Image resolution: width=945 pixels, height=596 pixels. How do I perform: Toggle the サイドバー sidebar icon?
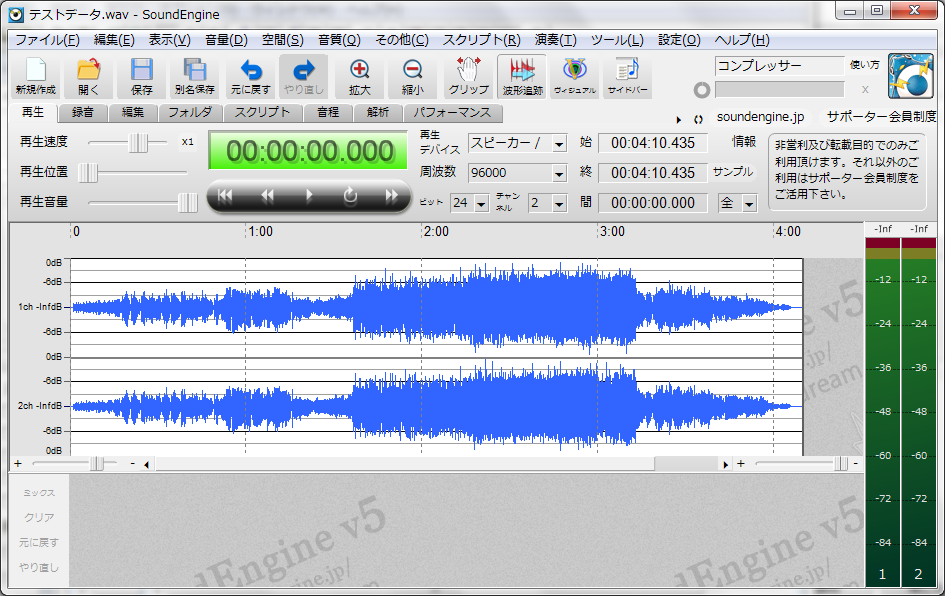(x=627, y=77)
